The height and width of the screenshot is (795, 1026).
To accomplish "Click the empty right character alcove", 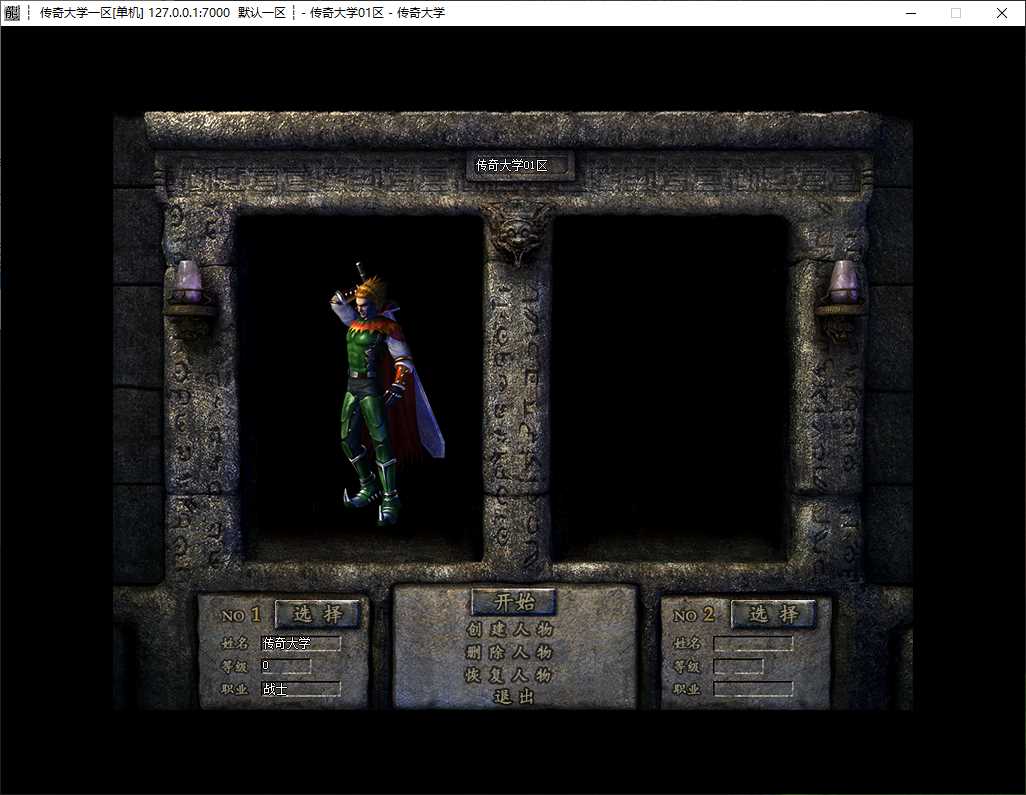I will 670,389.
